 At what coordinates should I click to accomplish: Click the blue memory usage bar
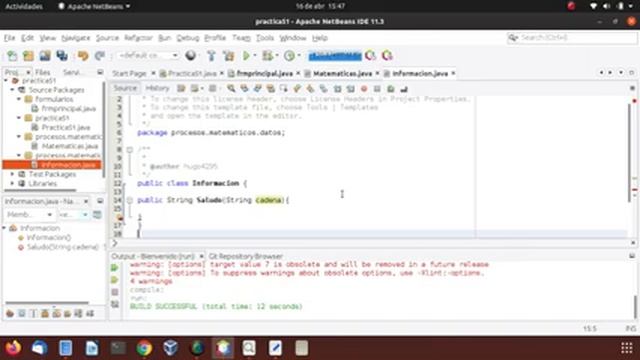(x=335, y=56)
